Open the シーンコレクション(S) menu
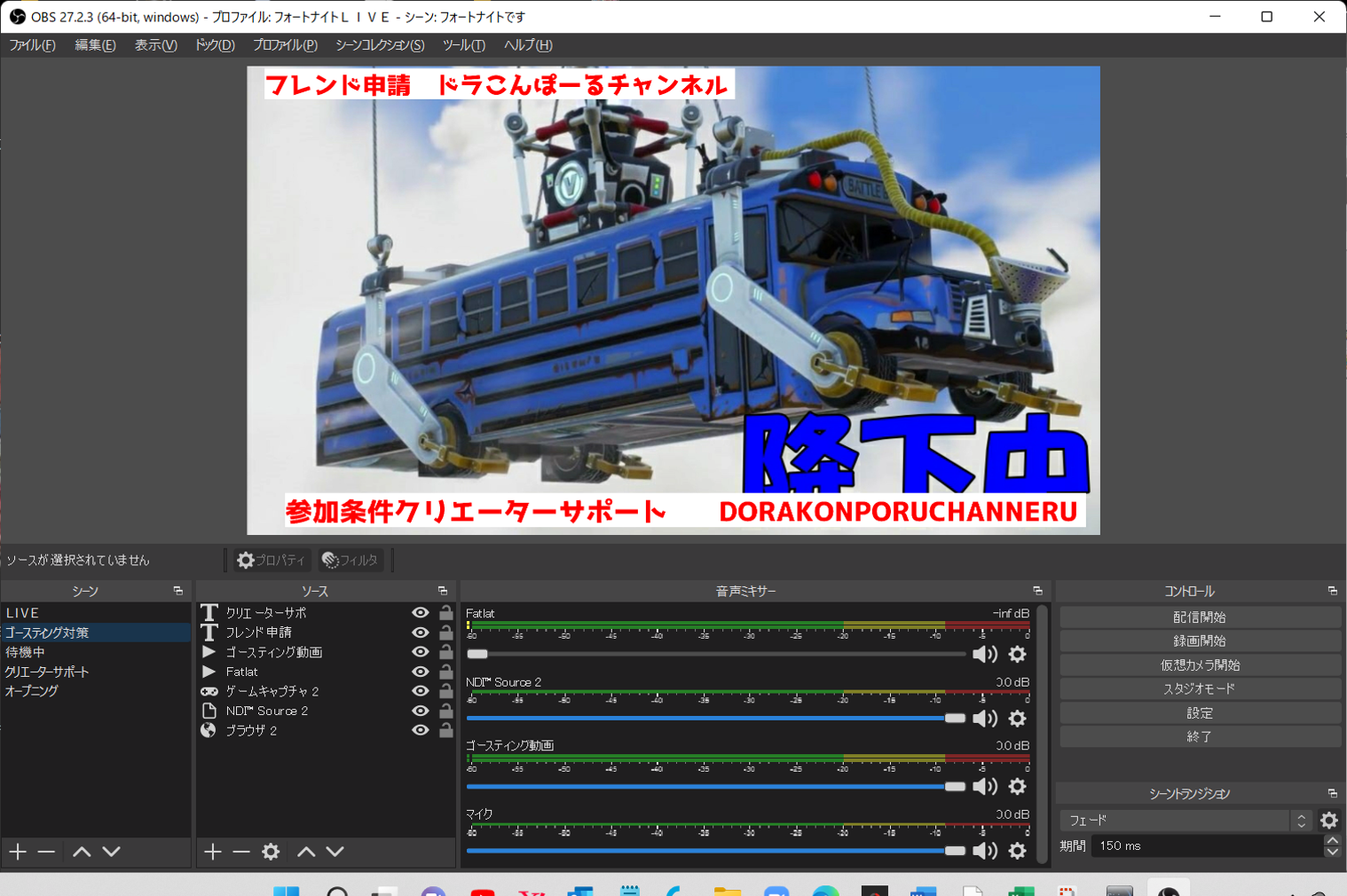 pos(380,45)
